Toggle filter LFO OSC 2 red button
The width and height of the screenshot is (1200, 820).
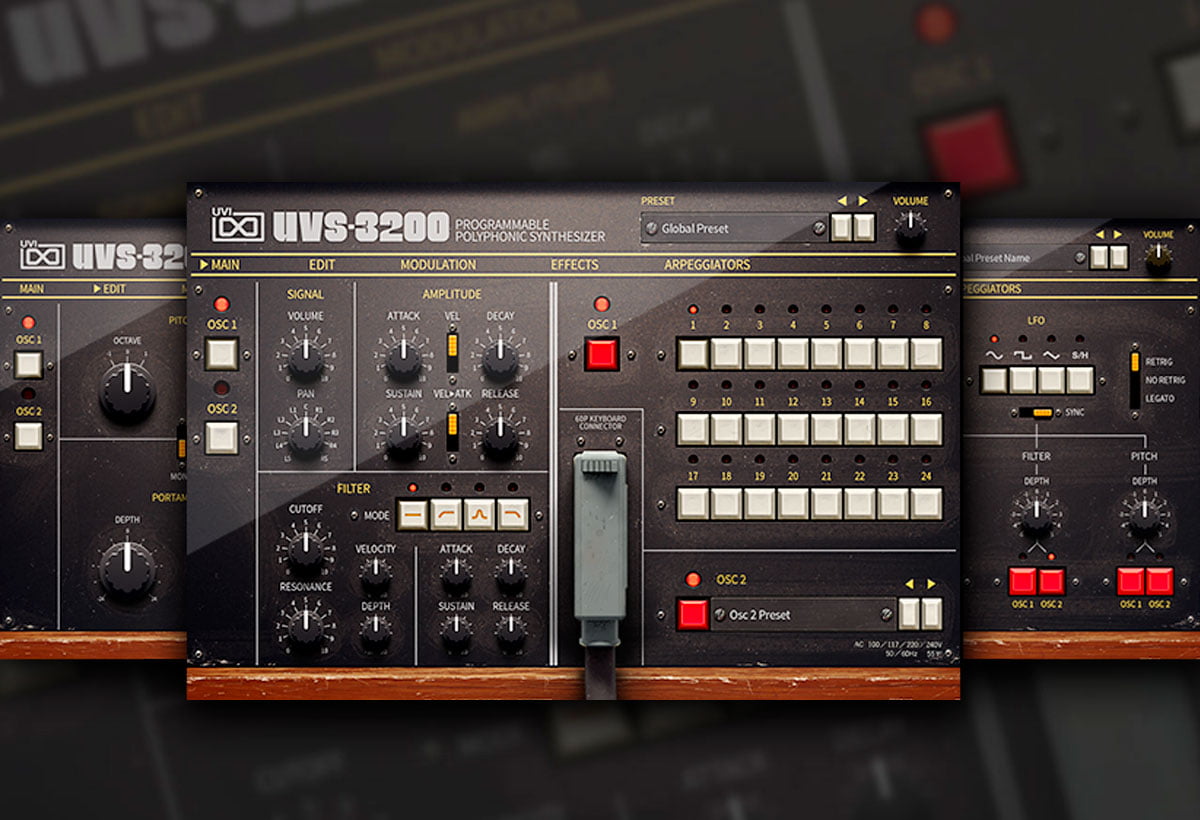pos(1051,581)
